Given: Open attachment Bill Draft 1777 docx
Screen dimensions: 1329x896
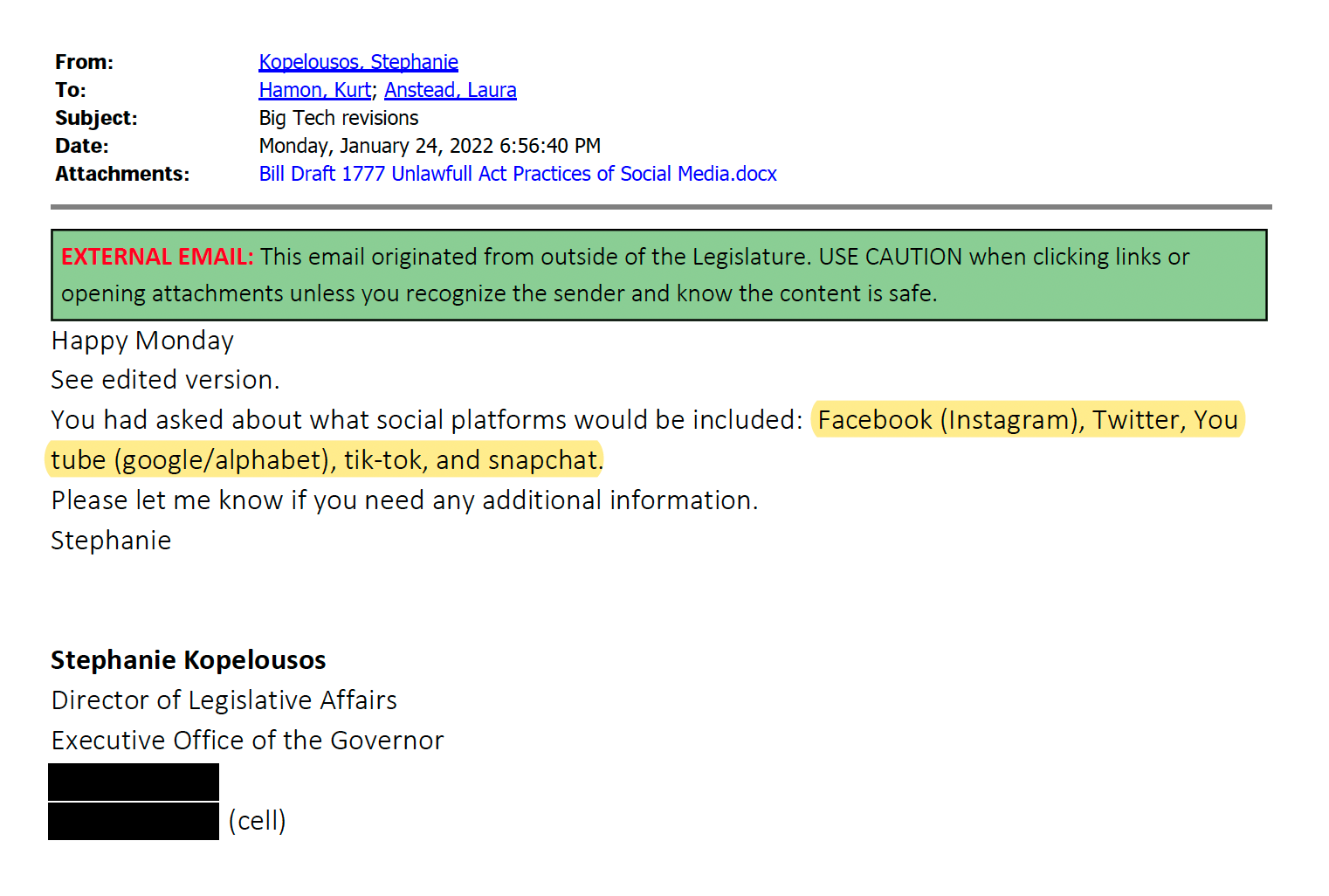Looking at the screenshot, I should point(518,174).
